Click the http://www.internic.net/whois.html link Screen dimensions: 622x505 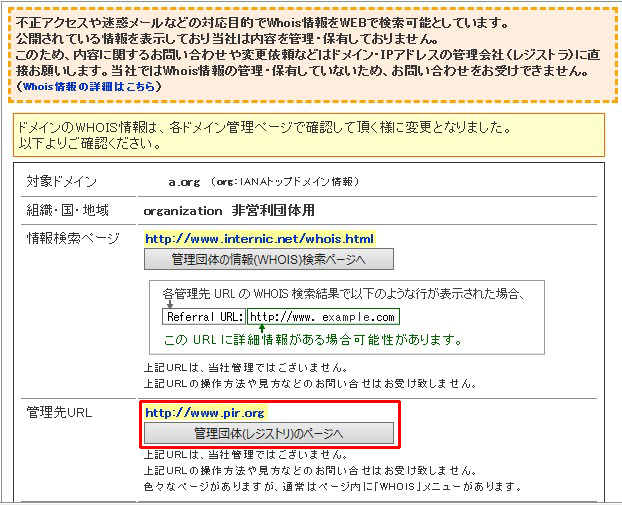point(259,239)
